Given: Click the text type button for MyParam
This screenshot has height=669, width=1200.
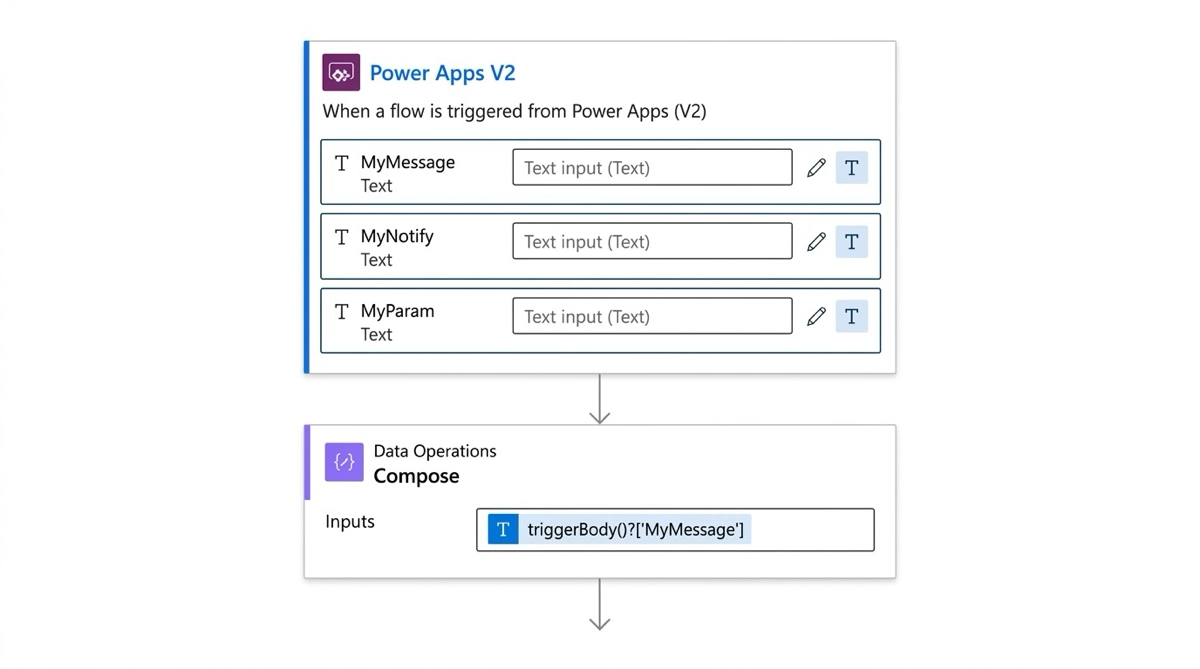Looking at the screenshot, I should [x=852, y=317].
